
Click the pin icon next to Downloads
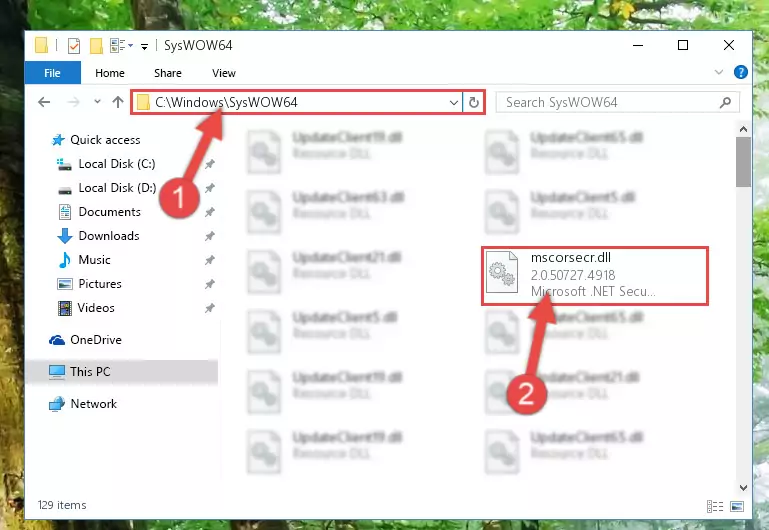pyautogui.click(x=209, y=236)
